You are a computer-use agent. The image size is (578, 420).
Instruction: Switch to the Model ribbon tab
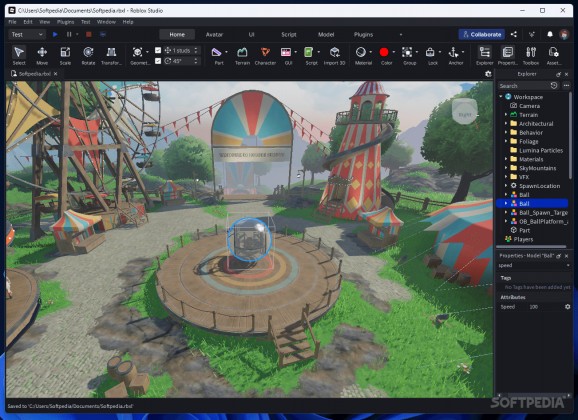pos(326,34)
